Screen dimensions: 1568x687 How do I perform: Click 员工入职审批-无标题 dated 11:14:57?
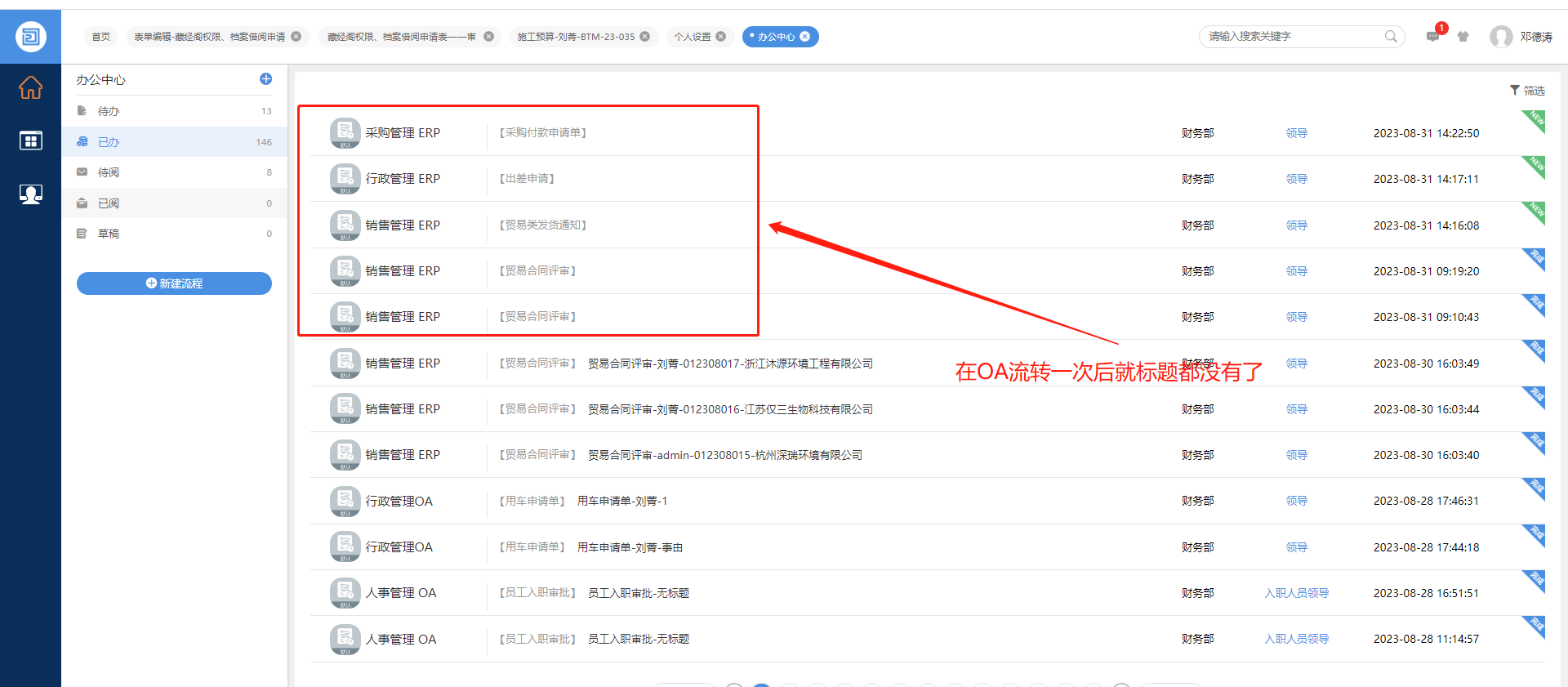(x=639, y=639)
